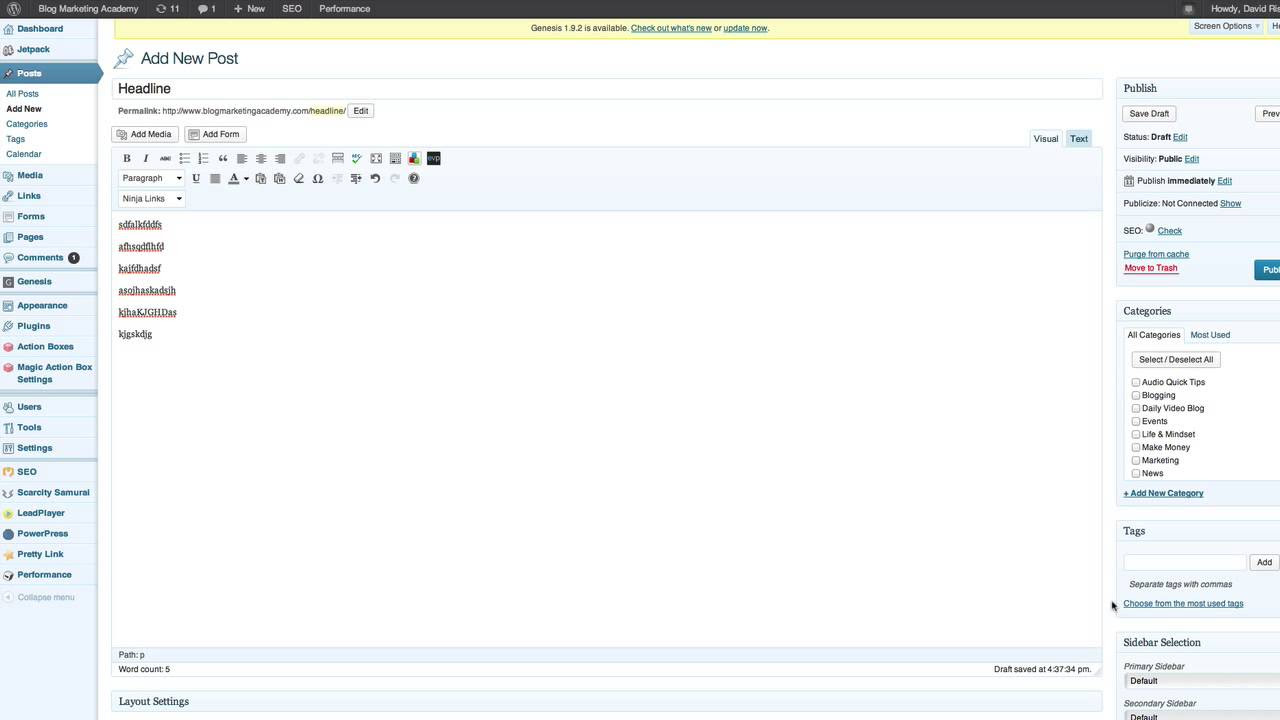Image resolution: width=1280 pixels, height=720 pixels.
Task: Switch to the Visual editor tab
Action: tap(1046, 139)
